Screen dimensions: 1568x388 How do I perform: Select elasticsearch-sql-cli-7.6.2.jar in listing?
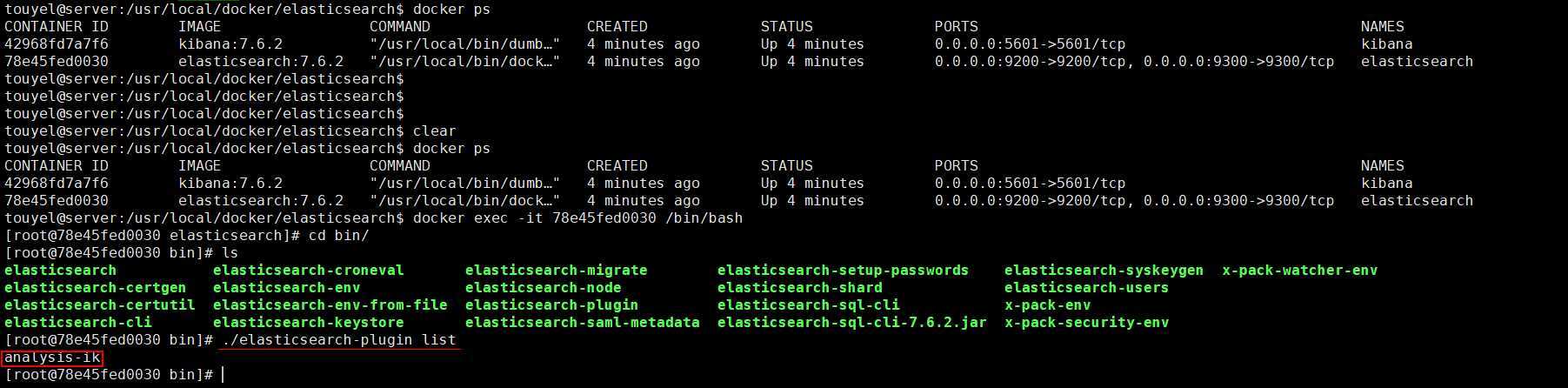pos(851,323)
